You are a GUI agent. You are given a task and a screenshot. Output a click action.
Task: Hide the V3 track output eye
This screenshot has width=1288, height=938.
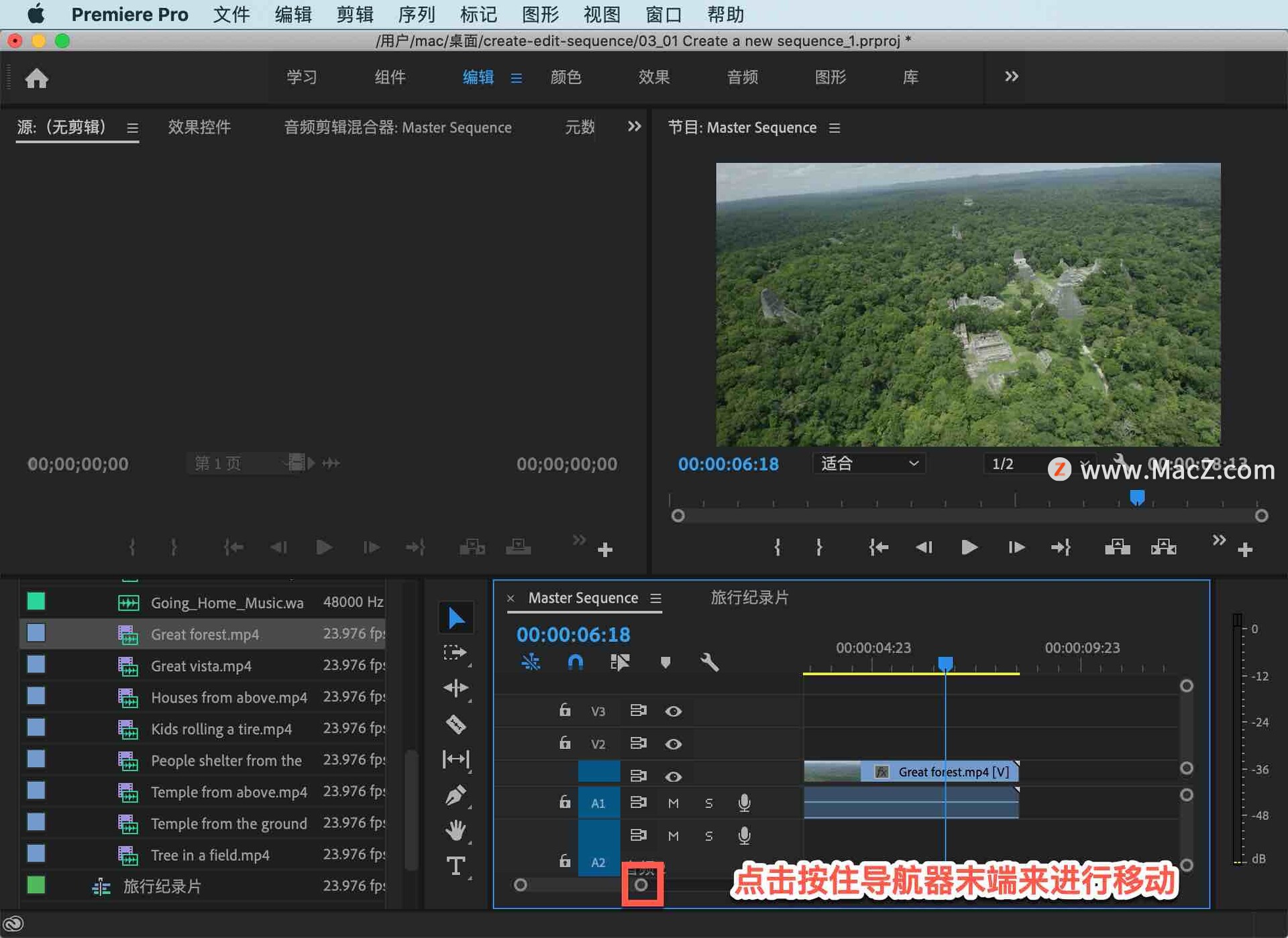[673, 711]
